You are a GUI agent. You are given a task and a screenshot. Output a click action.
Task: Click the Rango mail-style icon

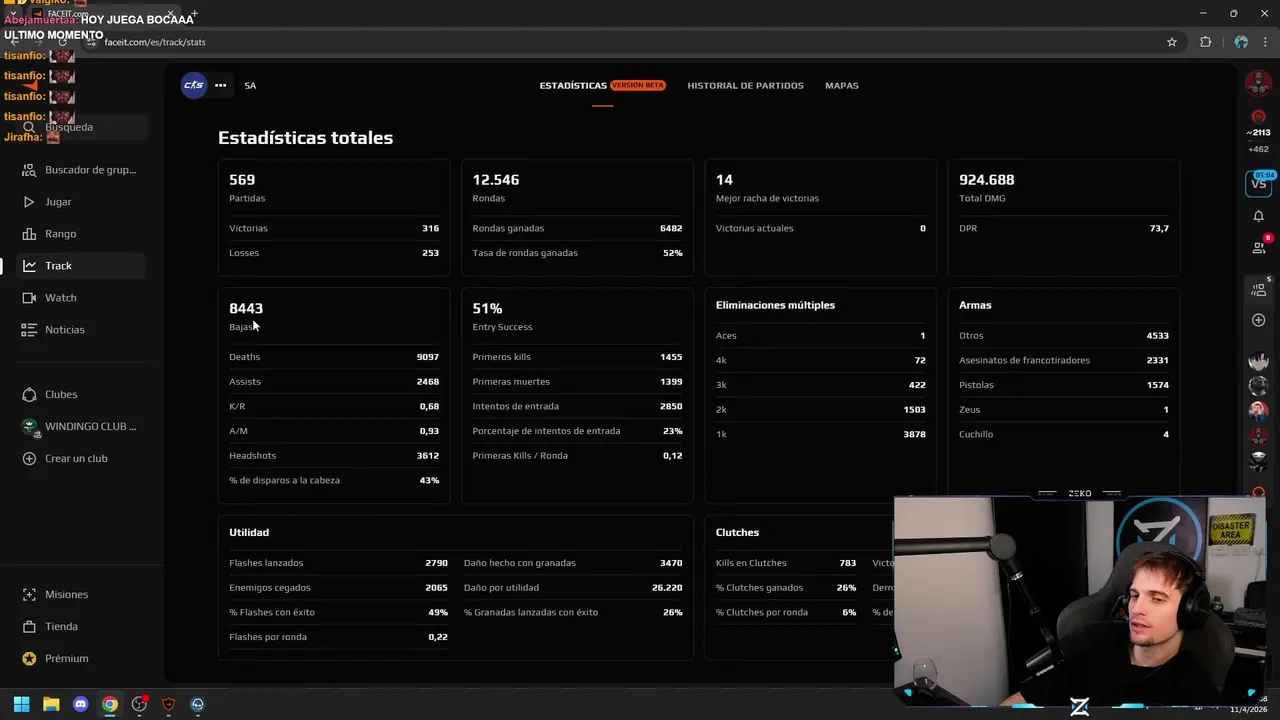pyautogui.click(x=29, y=234)
